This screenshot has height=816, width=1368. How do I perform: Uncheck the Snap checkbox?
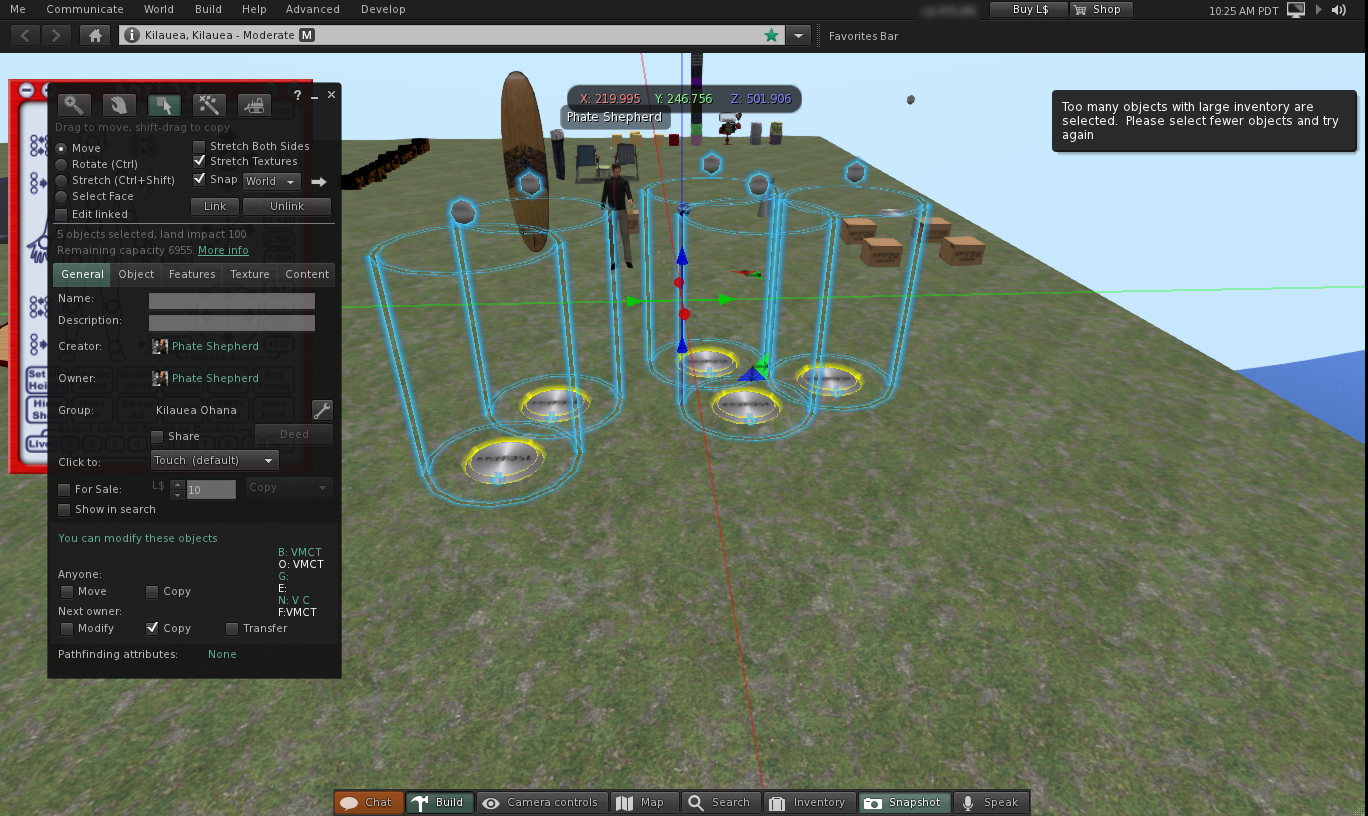(x=200, y=180)
